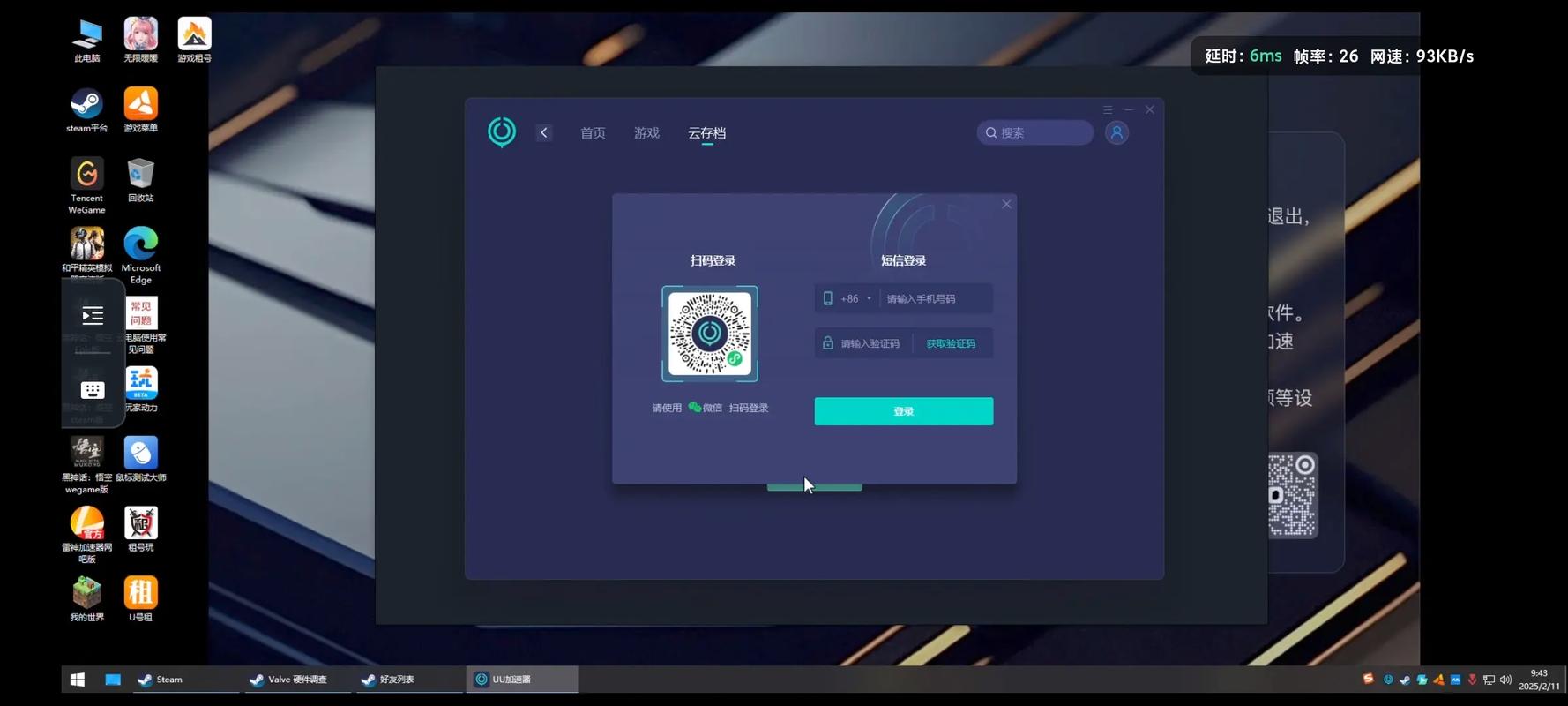
Task: Click the back arrow chevron
Action: [544, 132]
